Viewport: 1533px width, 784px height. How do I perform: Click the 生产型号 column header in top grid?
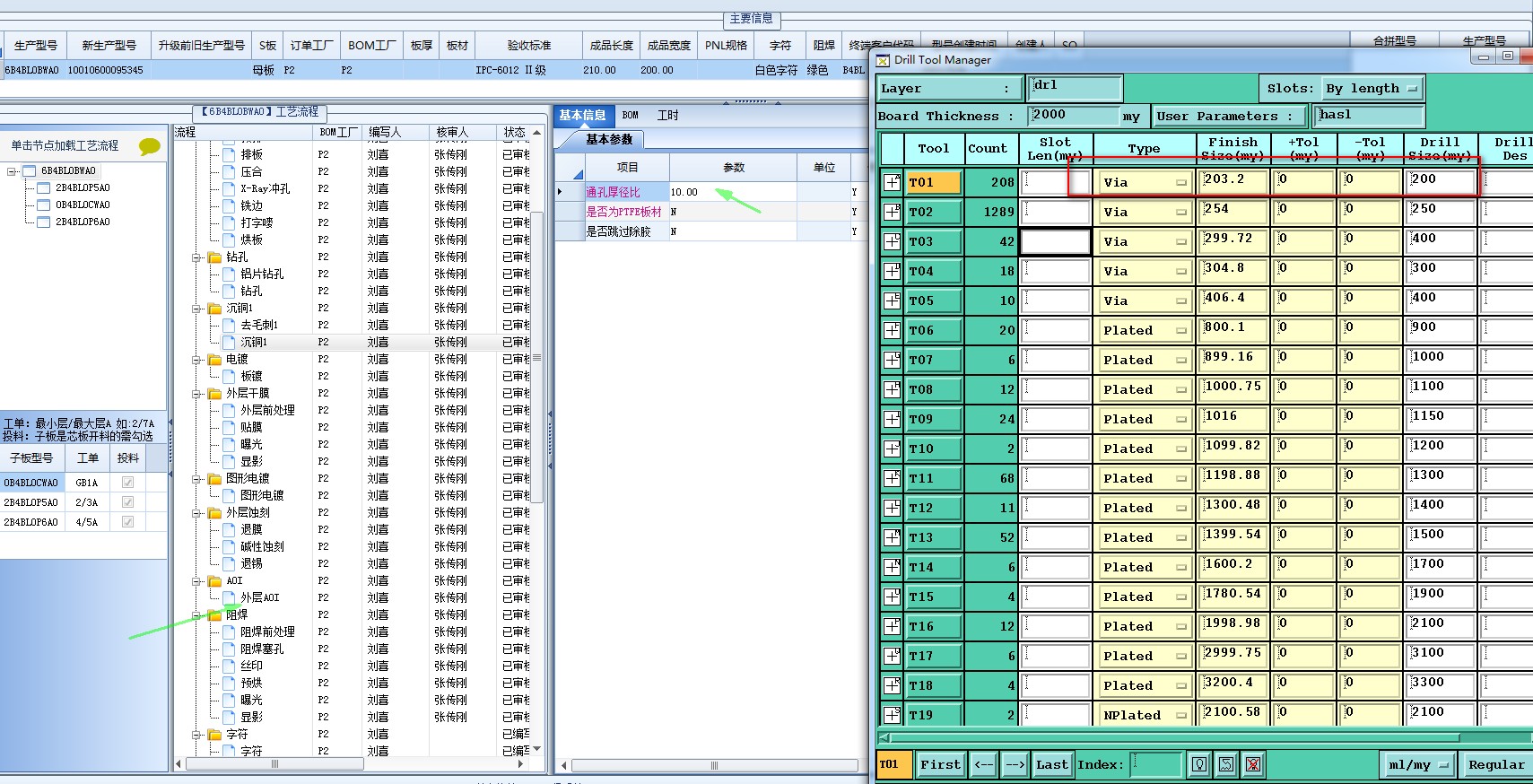[35, 46]
